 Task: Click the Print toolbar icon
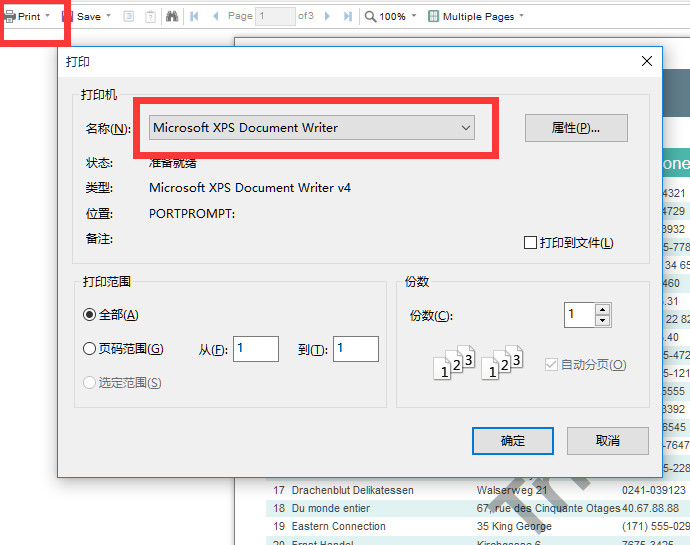10,17
